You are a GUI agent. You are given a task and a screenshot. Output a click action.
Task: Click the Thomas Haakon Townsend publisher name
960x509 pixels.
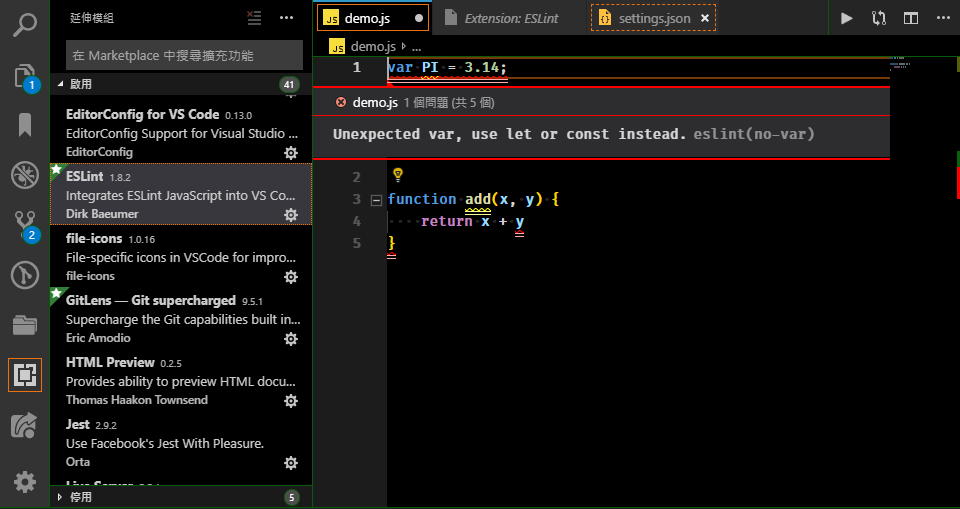pos(137,399)
